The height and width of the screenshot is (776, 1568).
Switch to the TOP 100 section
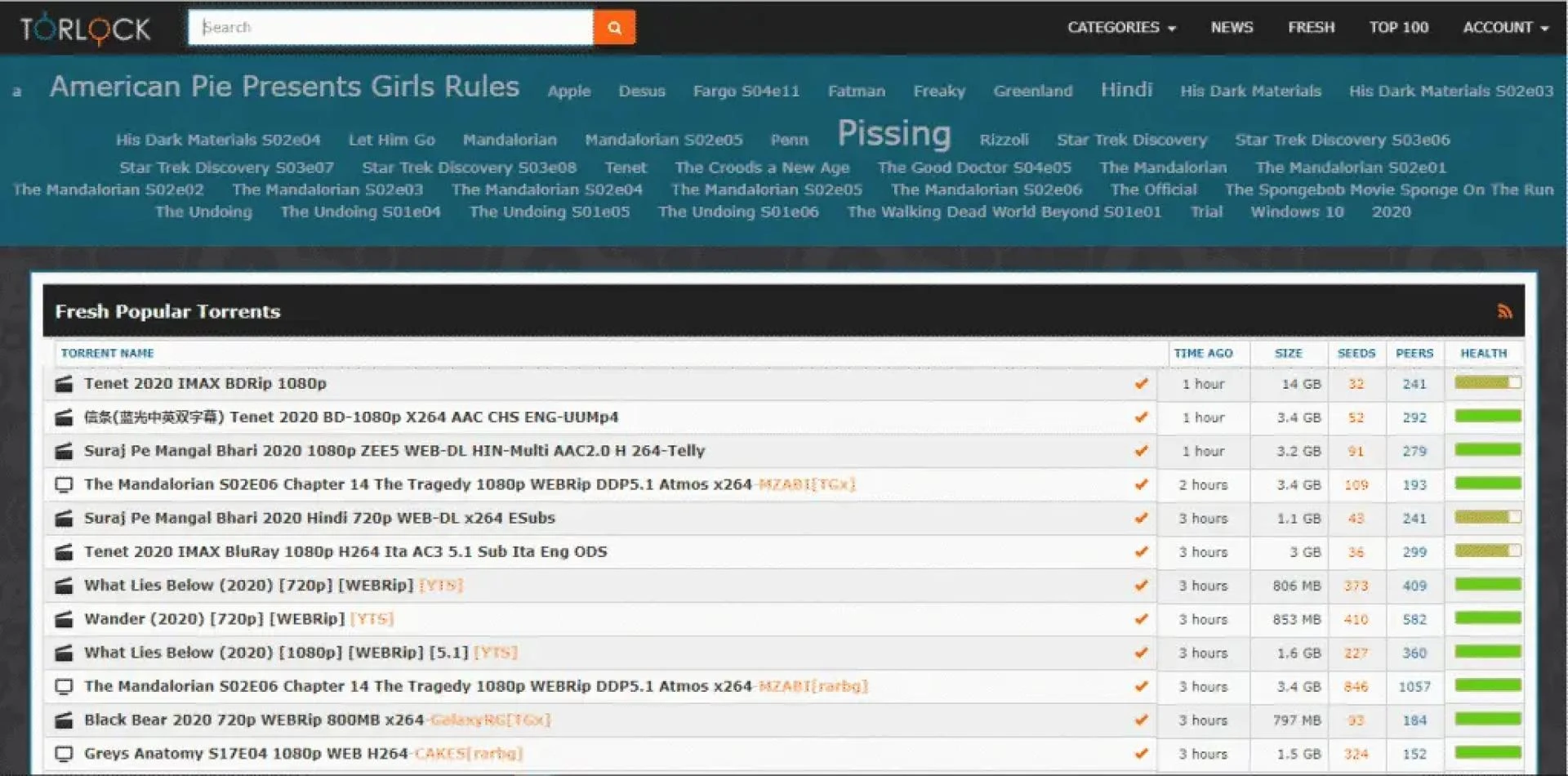[x=1398, y=27]
